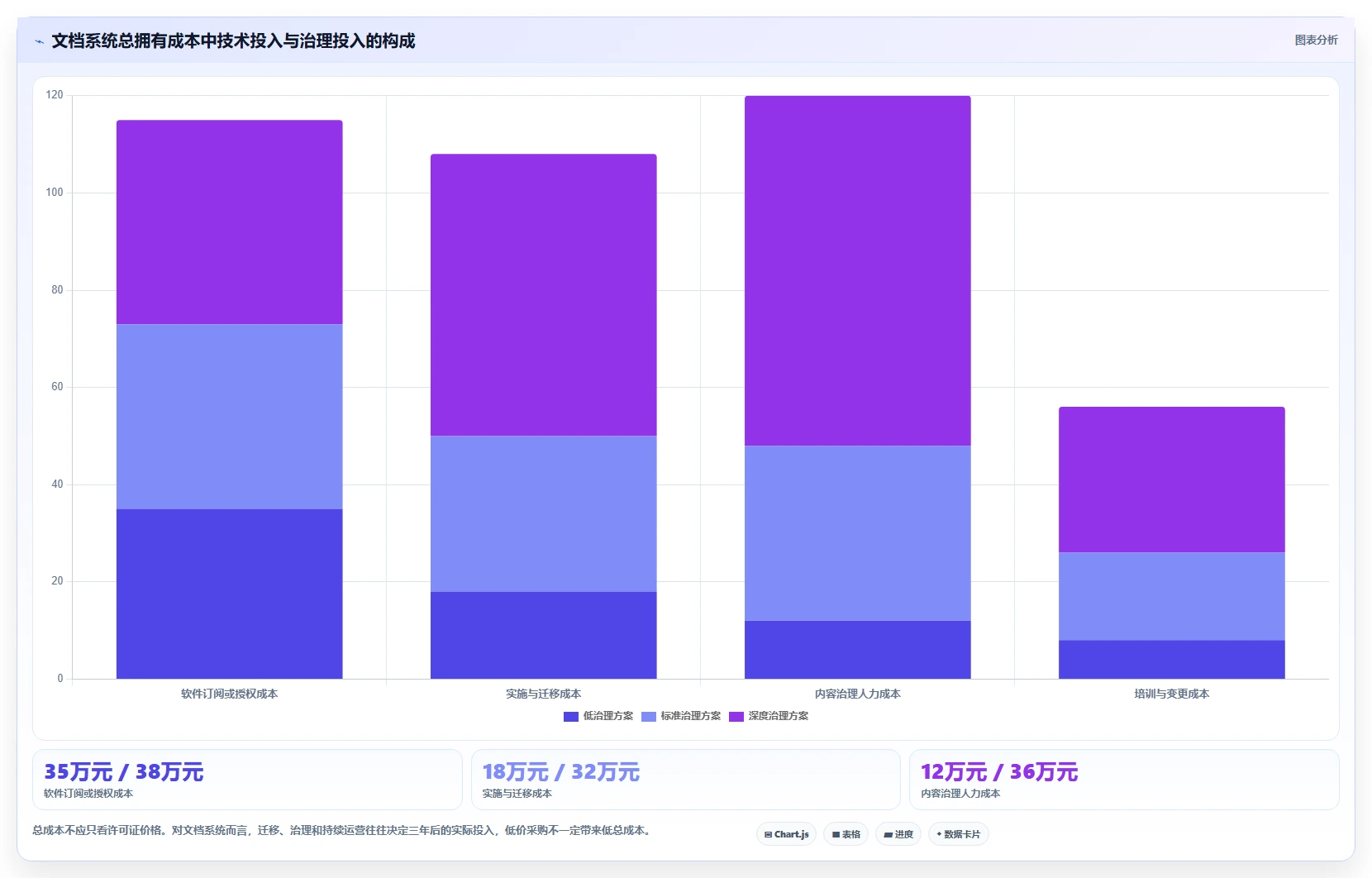The height and width of the screenshot is (878, 1372).
Task: Click the 深度治理方案 legend label
Action: 779,716
